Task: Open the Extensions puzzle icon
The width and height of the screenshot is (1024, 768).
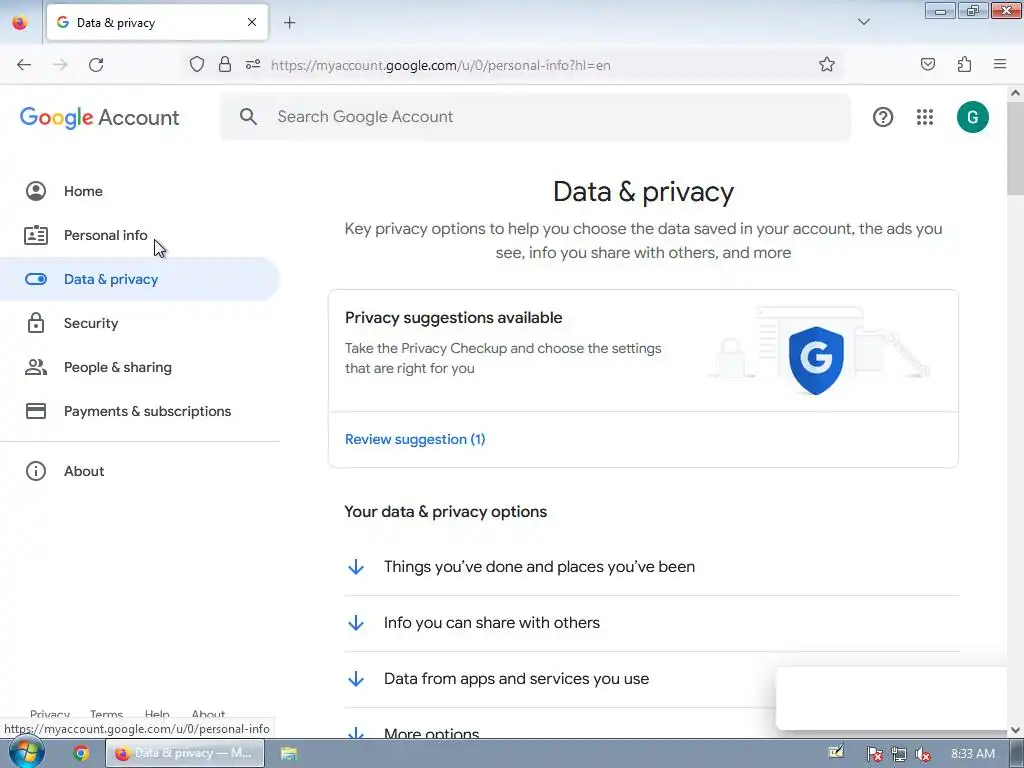Action: point(964,65)
